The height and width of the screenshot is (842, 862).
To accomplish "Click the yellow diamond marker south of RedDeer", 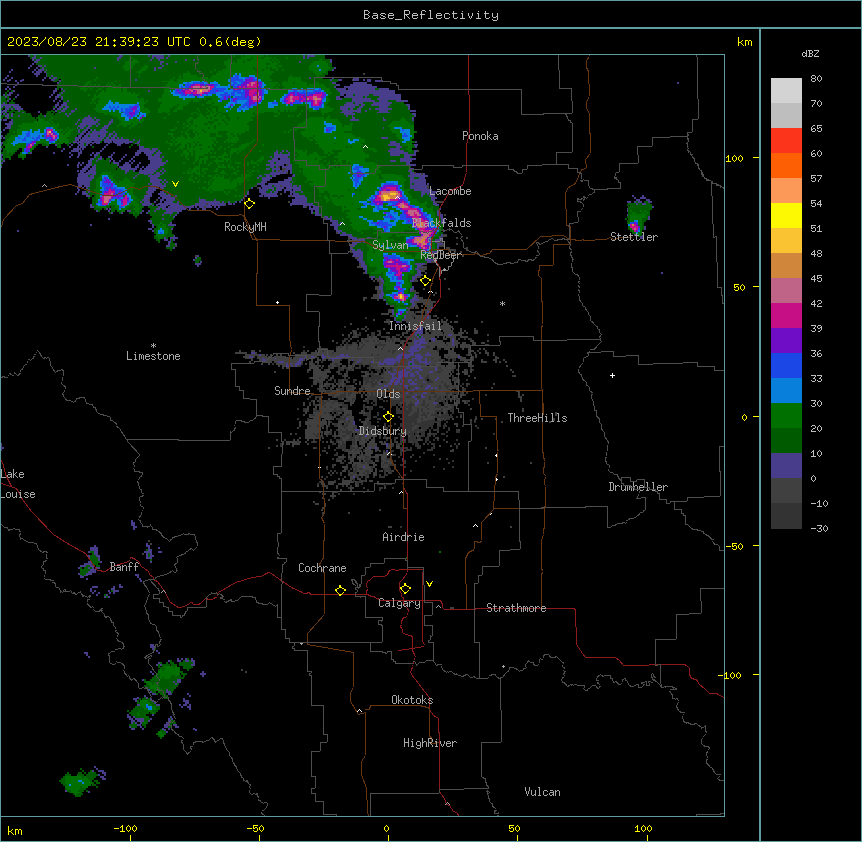I will (x=426, y=281).
